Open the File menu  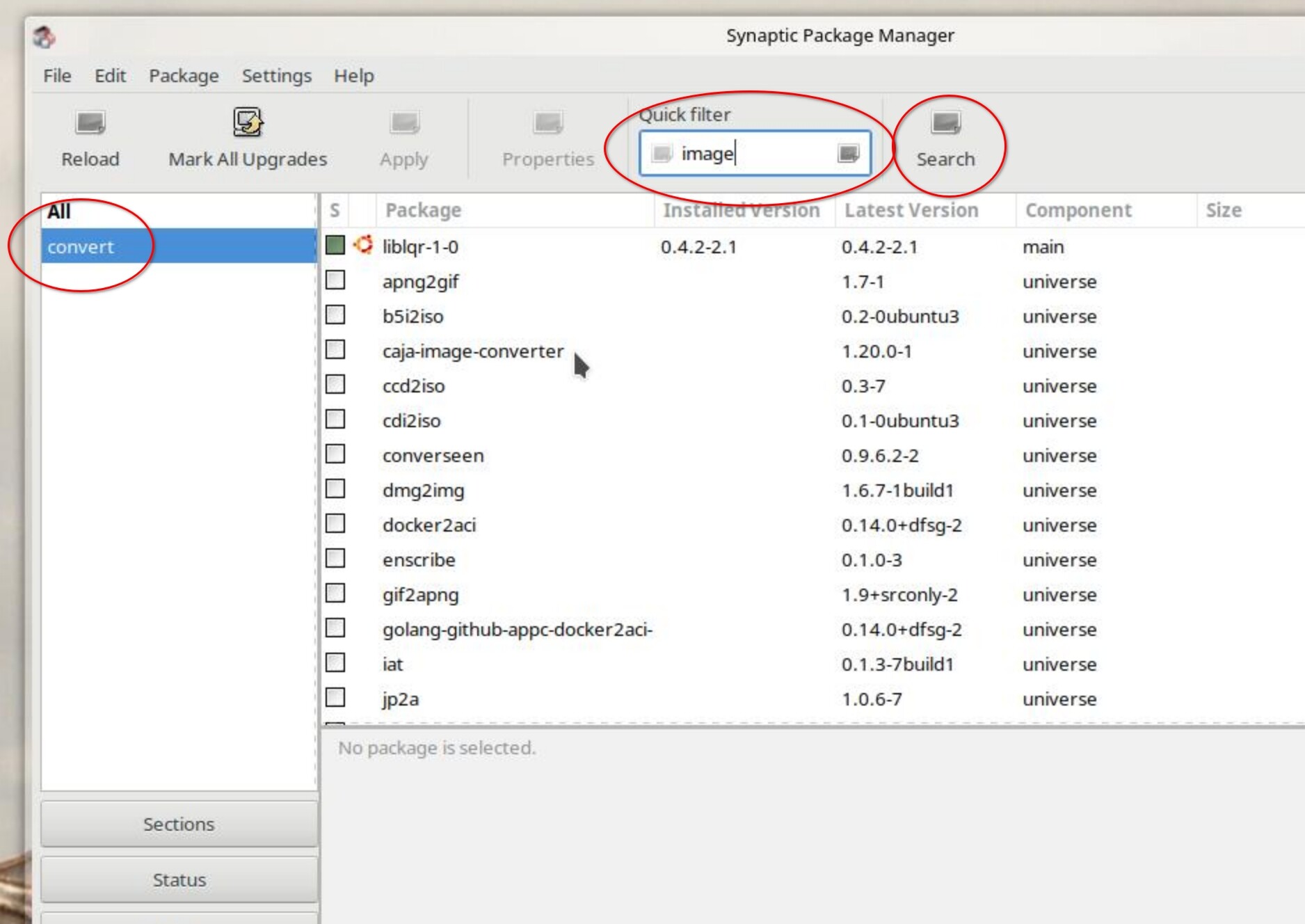coord(57,75)
